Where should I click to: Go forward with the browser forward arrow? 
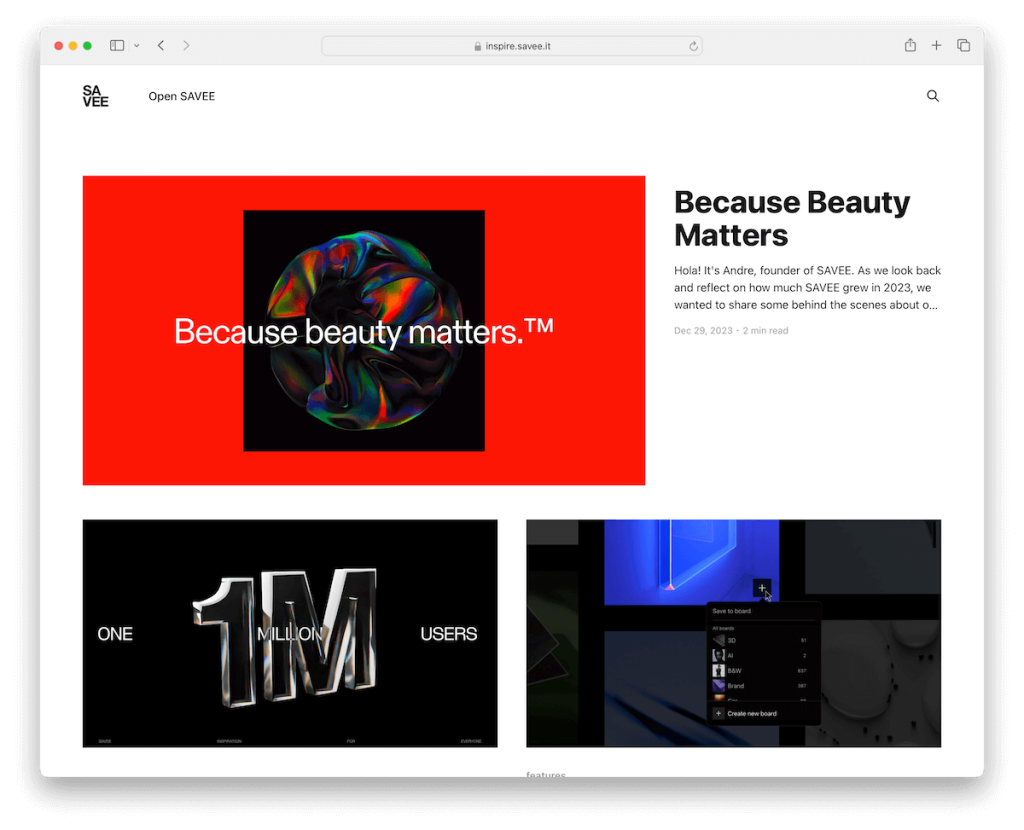[186, 46]
